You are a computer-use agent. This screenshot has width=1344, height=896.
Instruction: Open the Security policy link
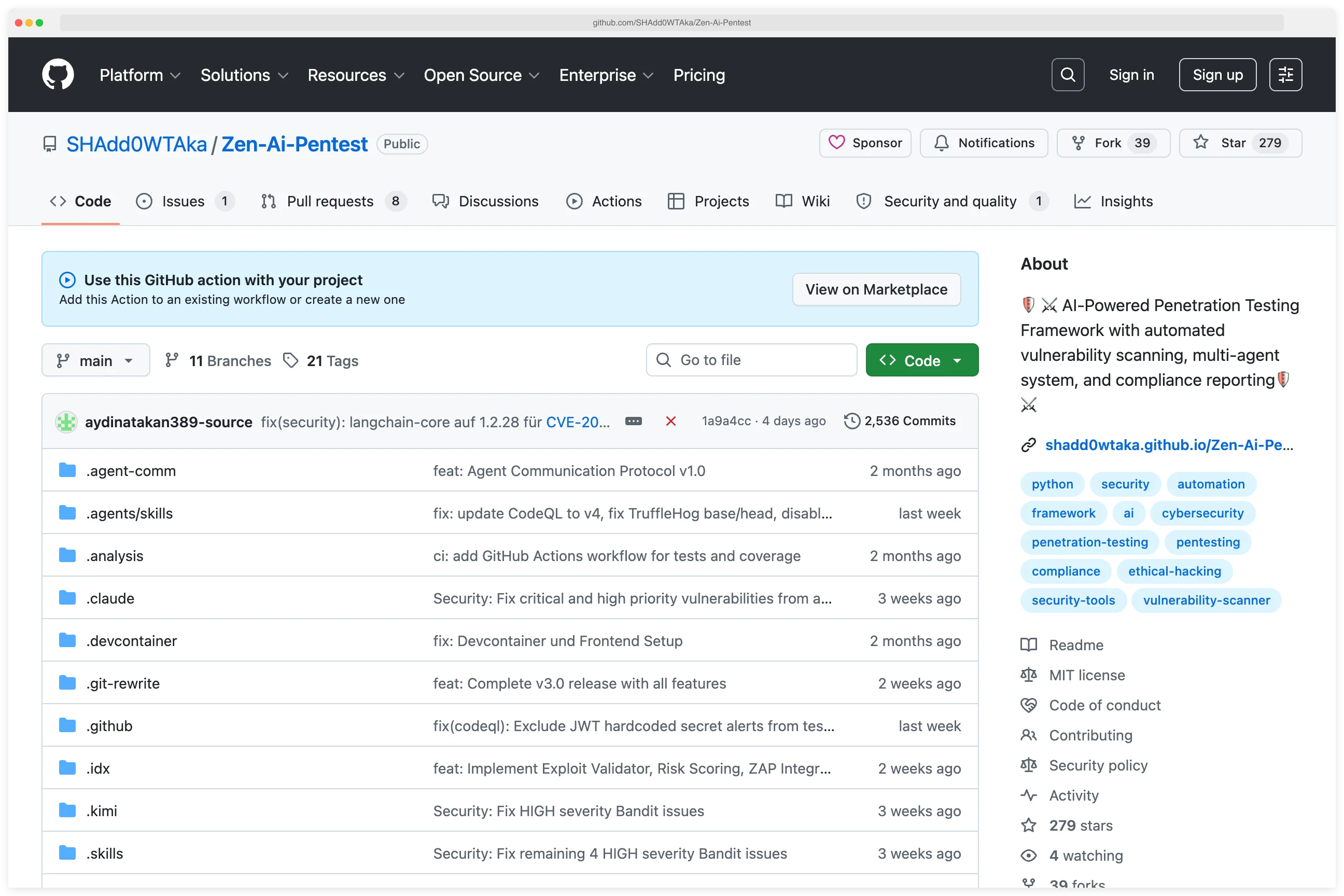coord(1098,765)
